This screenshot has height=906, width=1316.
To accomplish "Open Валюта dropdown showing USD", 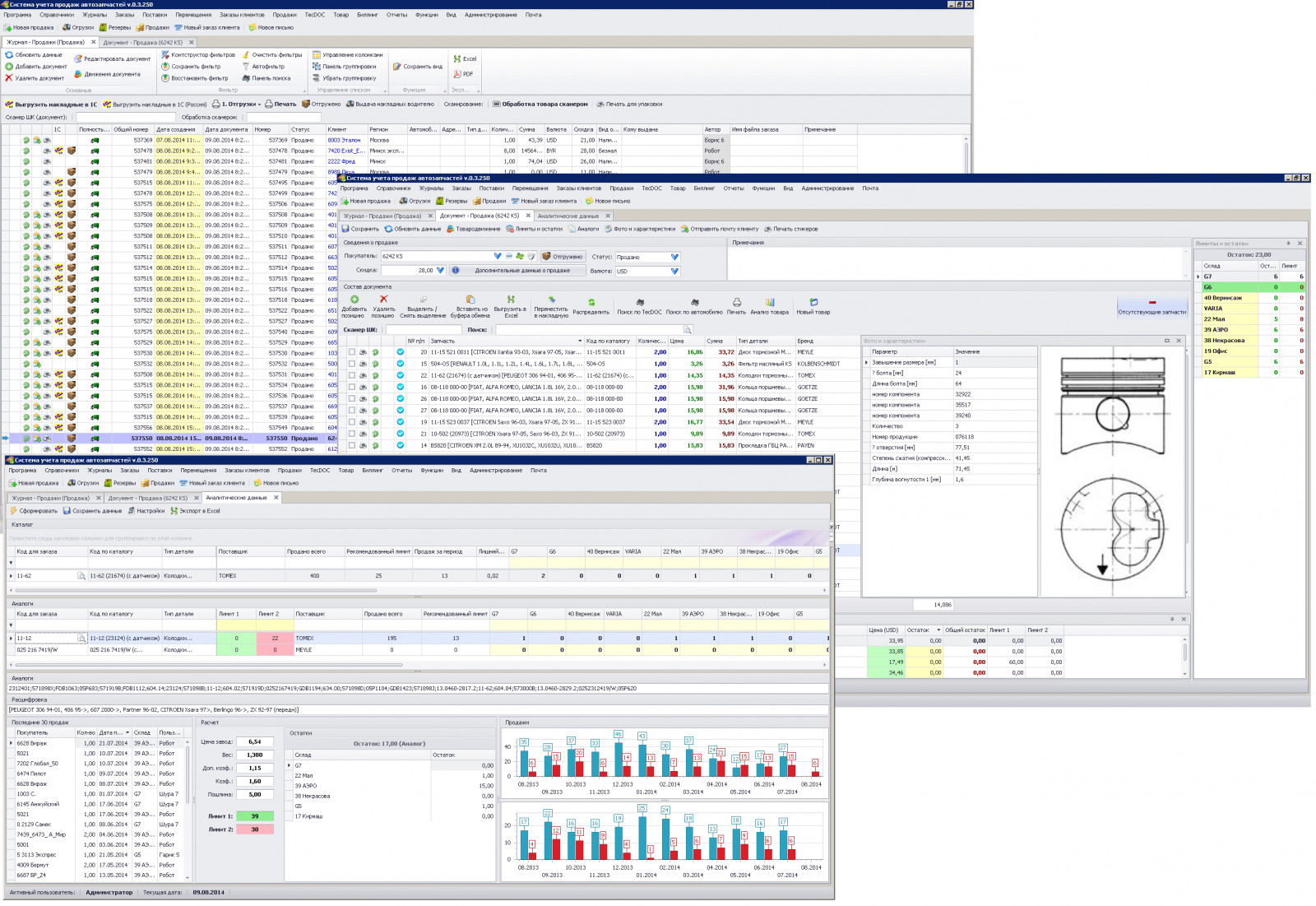I will (674, 271).
